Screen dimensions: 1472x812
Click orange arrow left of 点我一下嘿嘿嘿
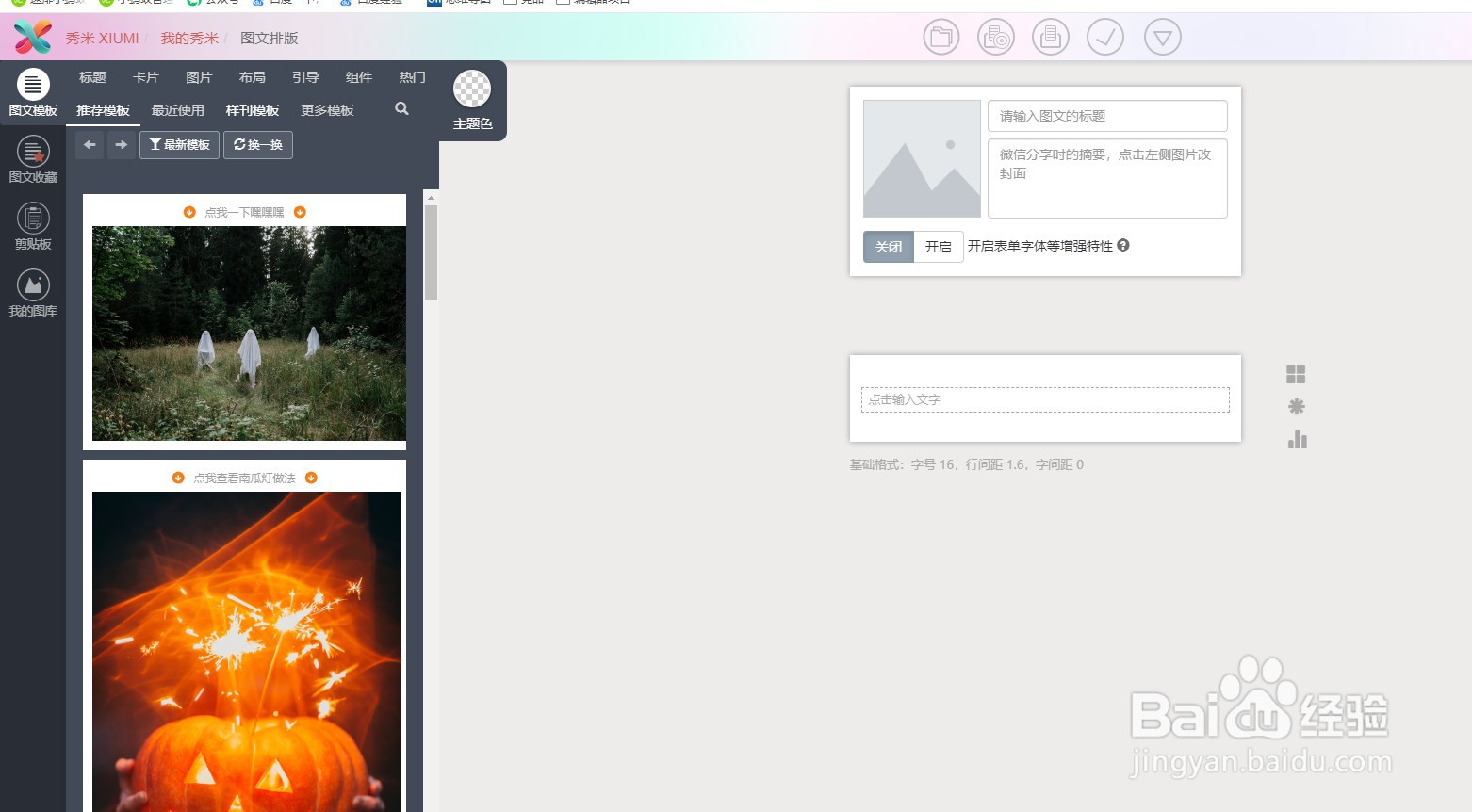click(x=189, y=212)
